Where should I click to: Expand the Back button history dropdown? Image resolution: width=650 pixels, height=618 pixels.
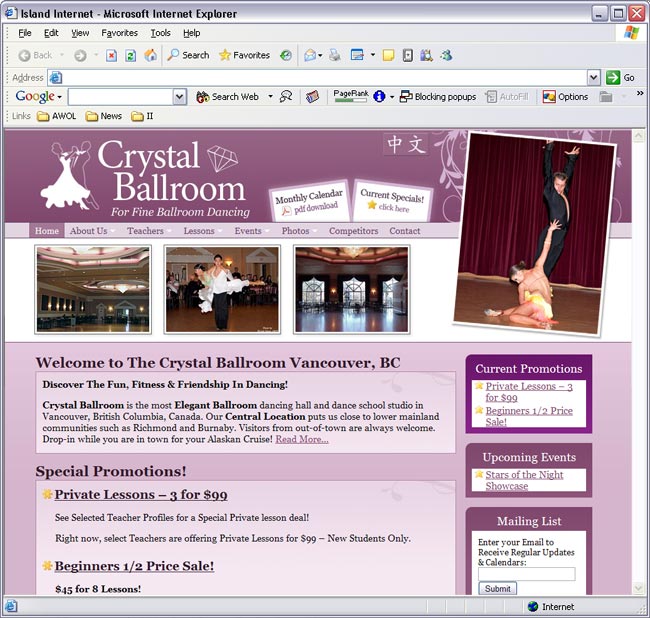[x=62, y=55]
